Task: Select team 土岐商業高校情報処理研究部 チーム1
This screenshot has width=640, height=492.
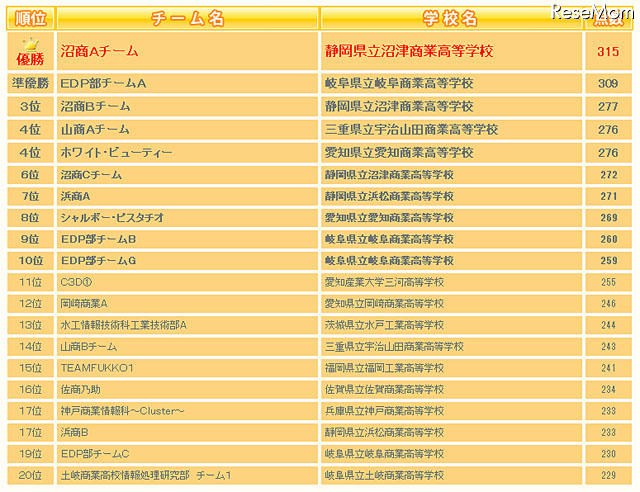Action: pos(146,475)
